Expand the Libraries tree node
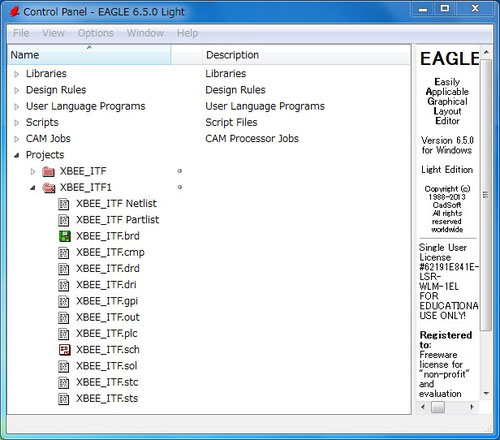This screenshot has height=440, width=500. [x=16, y=74]
